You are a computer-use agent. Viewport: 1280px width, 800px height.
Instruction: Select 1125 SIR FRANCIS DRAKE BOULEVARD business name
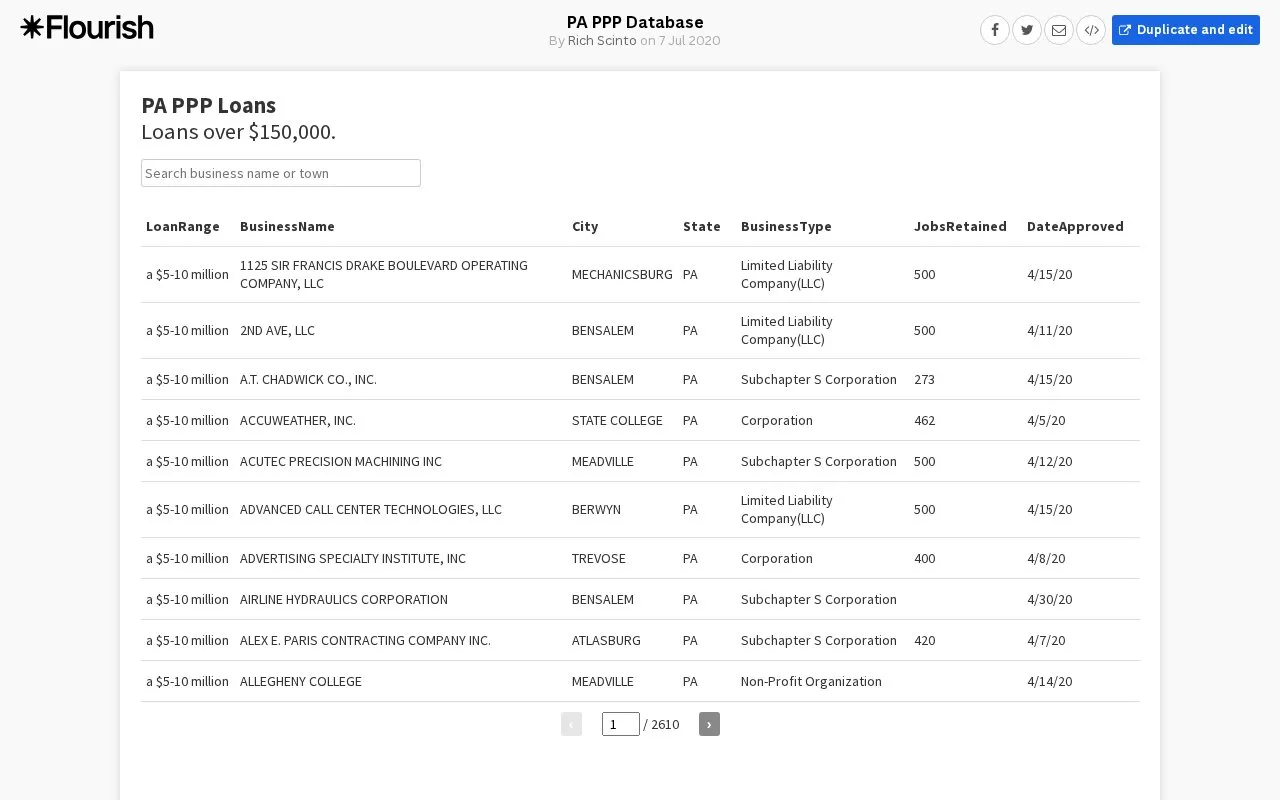384,274
